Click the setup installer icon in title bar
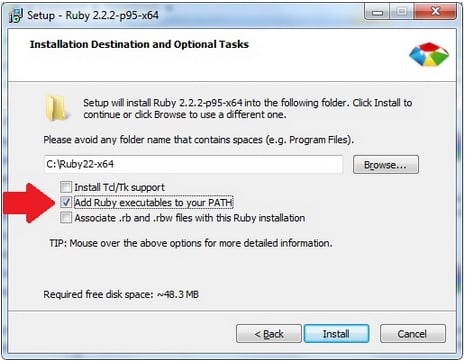 16,15
